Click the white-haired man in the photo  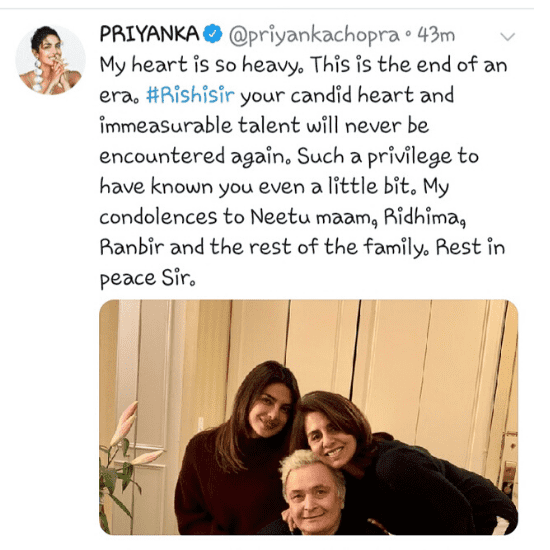click(311, 494)
